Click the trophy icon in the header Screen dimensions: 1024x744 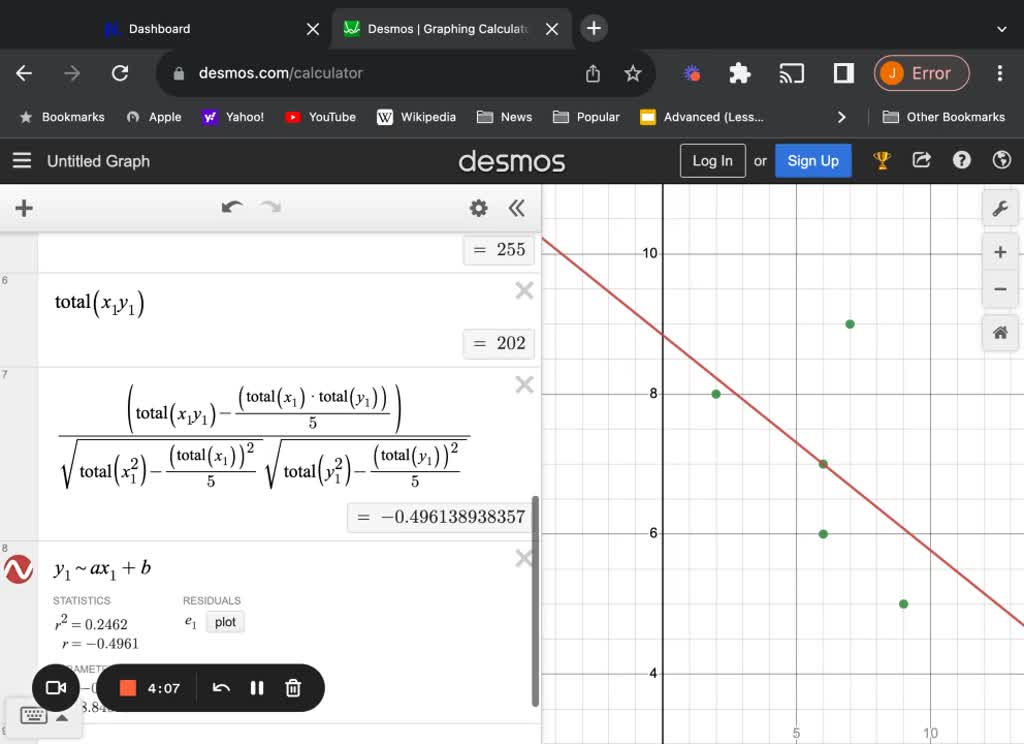pyautogui.click(x=881, y=160)
